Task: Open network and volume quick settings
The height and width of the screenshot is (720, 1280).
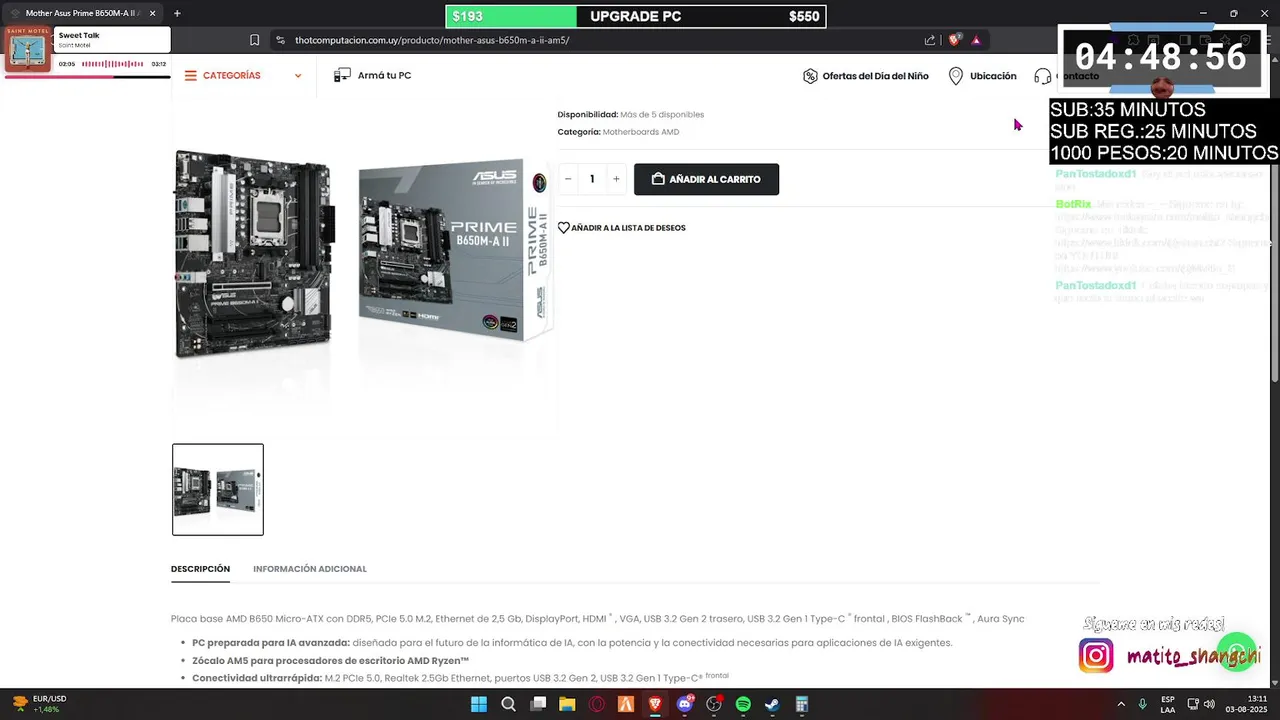Action: [1201, 704]
